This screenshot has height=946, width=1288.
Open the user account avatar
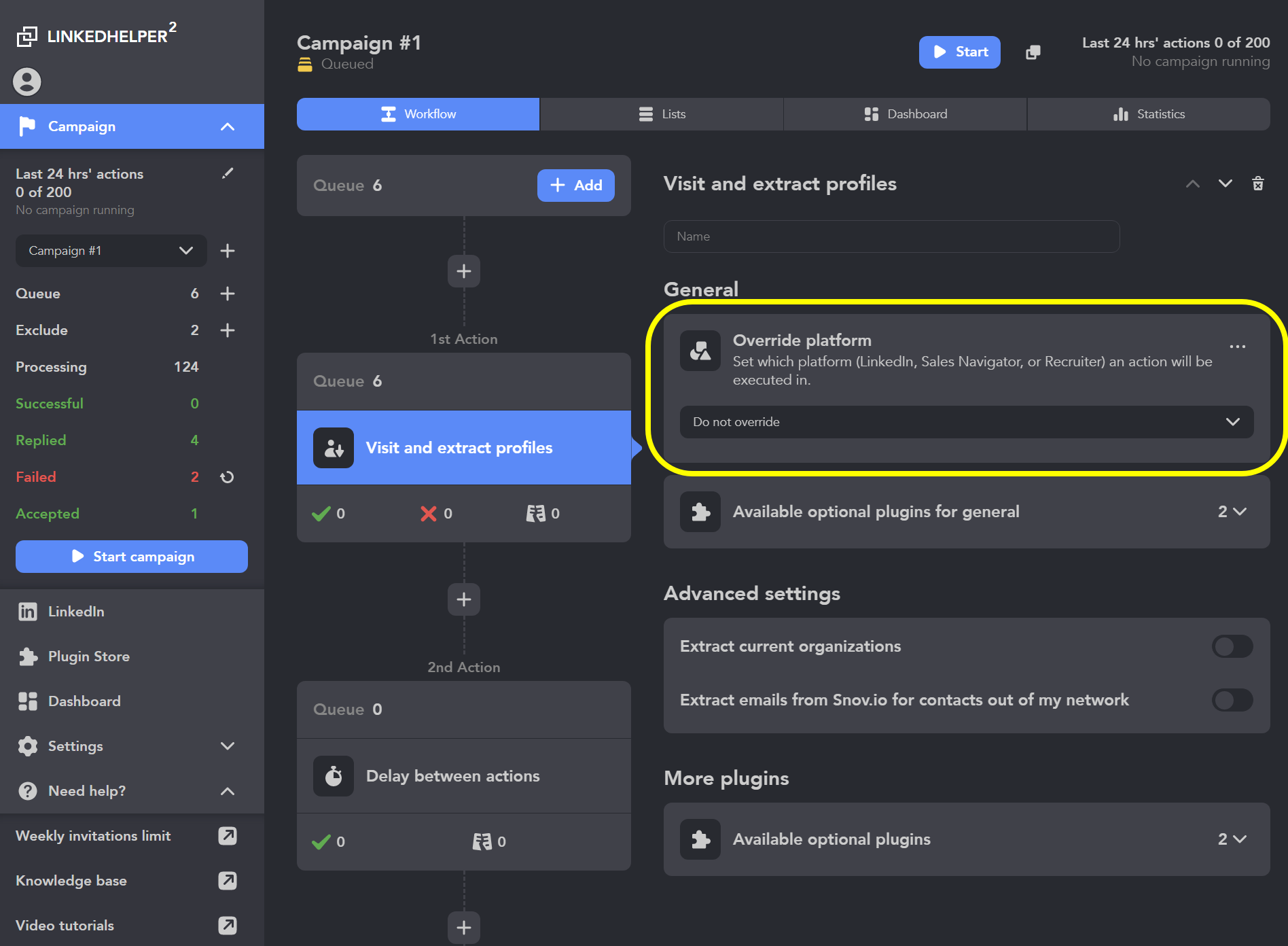click(27, 82)
